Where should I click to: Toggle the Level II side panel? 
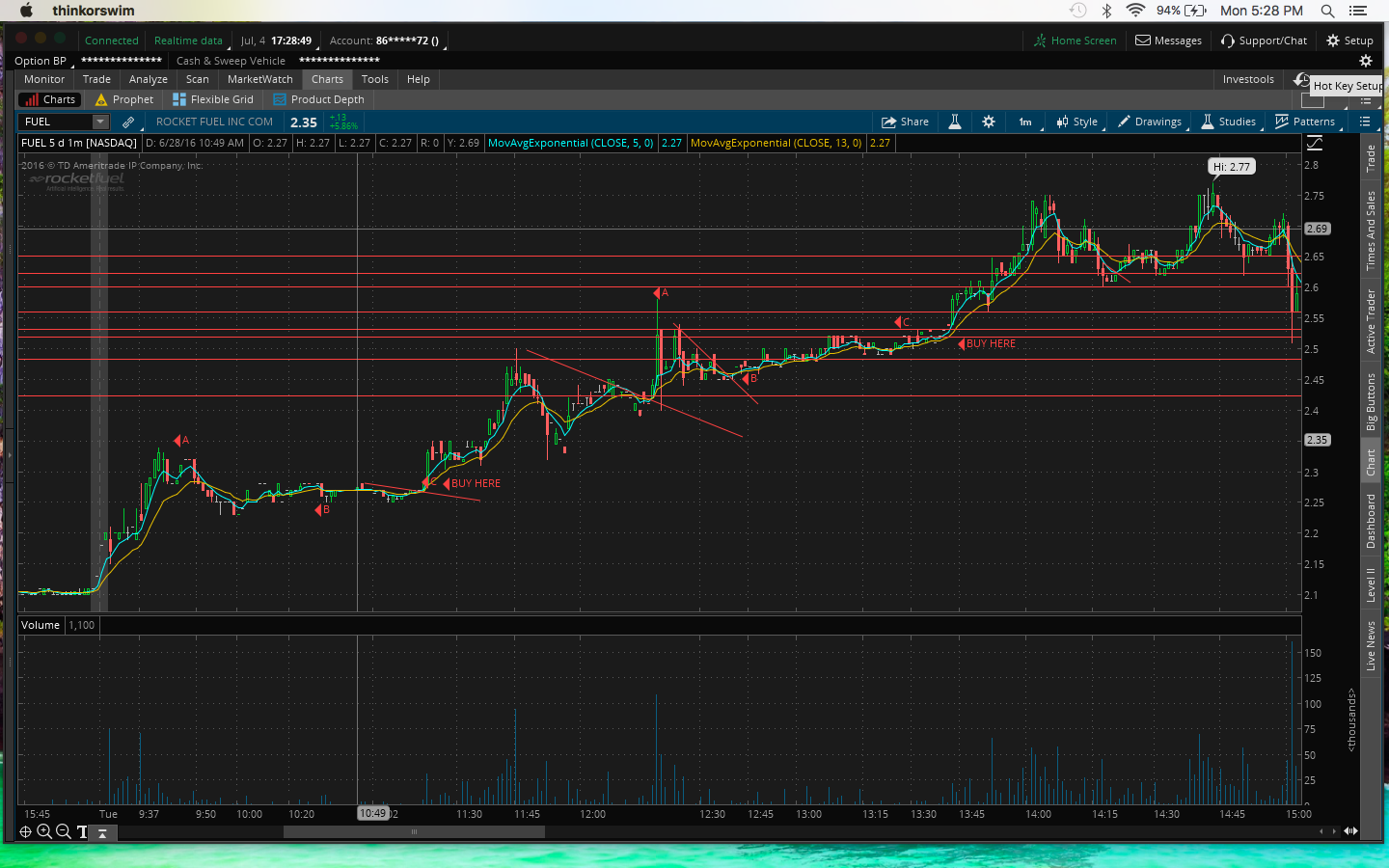pos(1371,584)
